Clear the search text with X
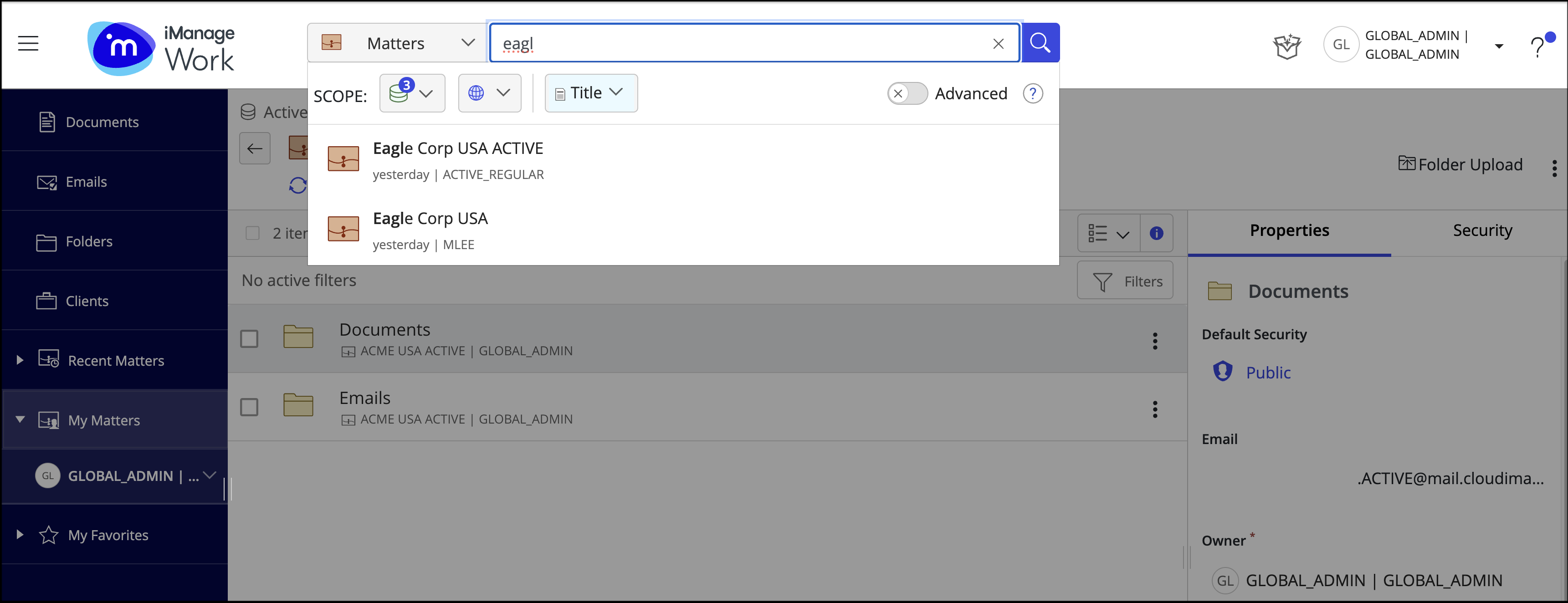This screenshot has height=603, width=1568. [x=998, y=44]
